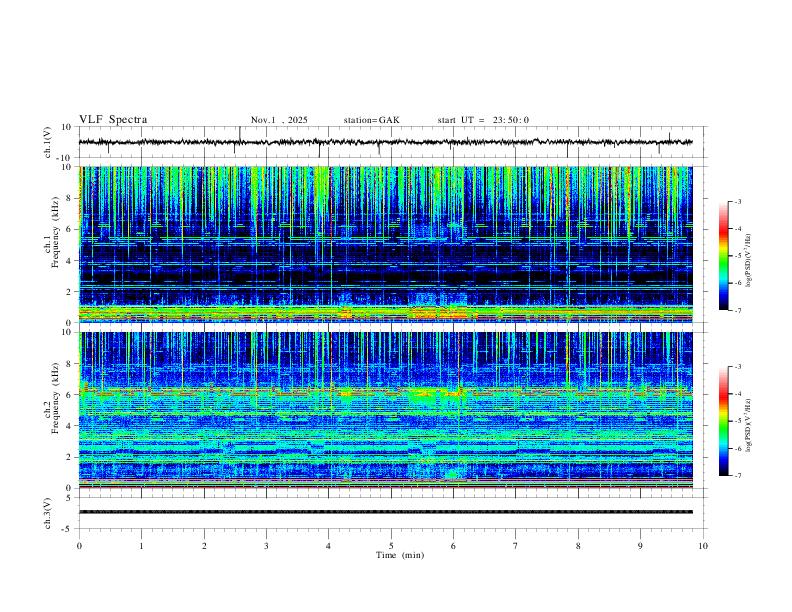Click the "-7" tick on upper color bar
Screen dimensions: 792x612
(x=737, y=310)
